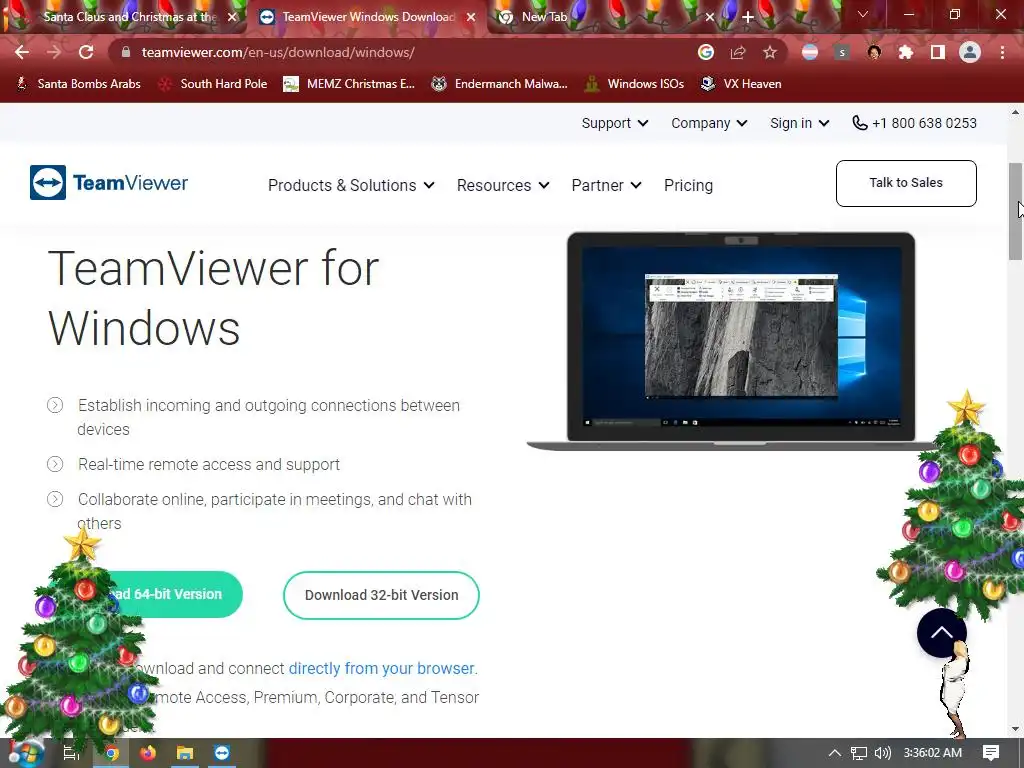The image size is (1024, 768).
Task: Expand the Company dropdown
Action: (709, 123)
